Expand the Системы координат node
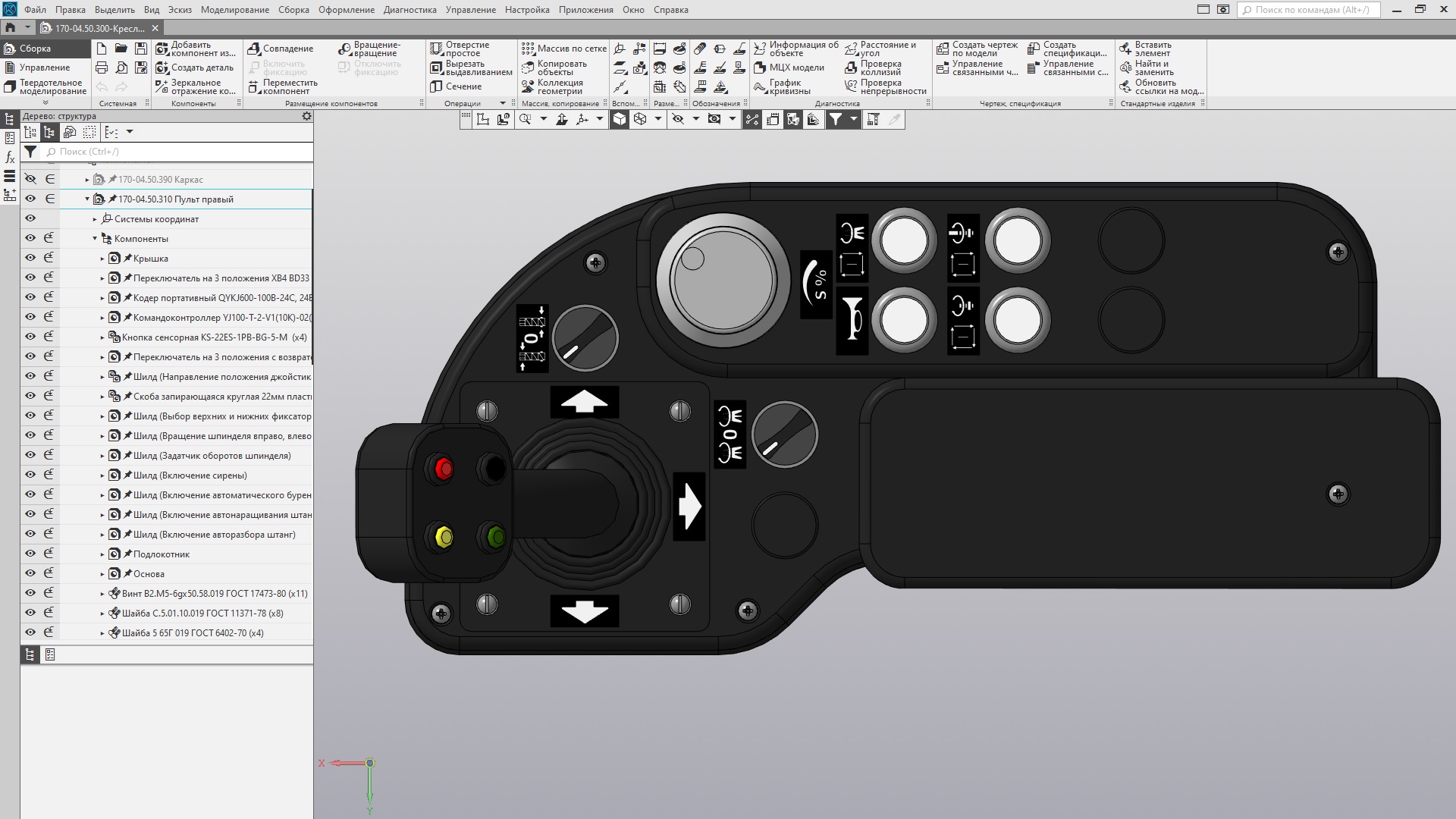Image resolution: width=1456 pixels, height=819 pixels. tap(95, 219)
